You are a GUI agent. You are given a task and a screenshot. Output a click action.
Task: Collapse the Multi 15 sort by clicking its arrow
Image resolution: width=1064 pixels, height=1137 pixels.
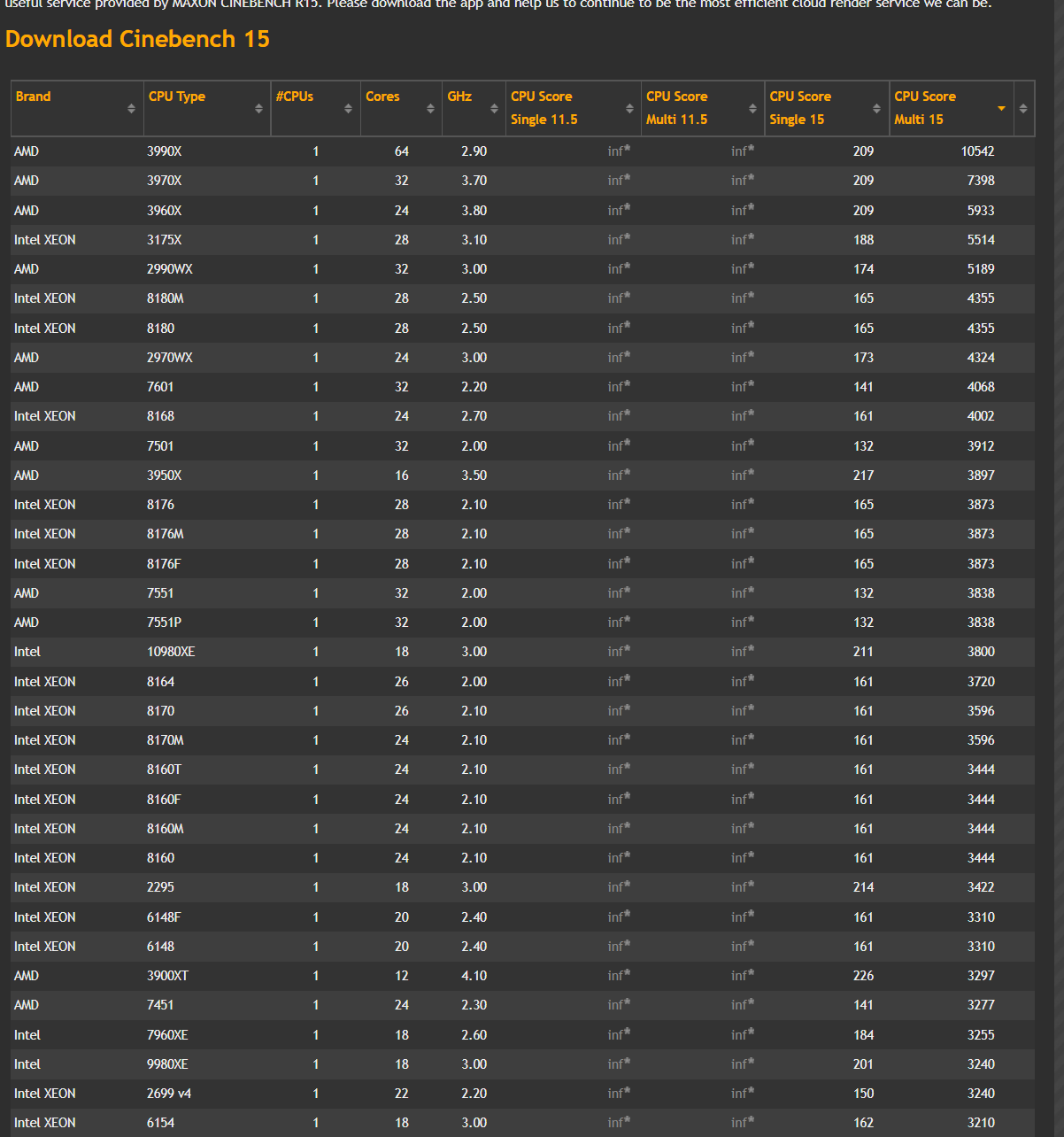tap(1000, 108)
